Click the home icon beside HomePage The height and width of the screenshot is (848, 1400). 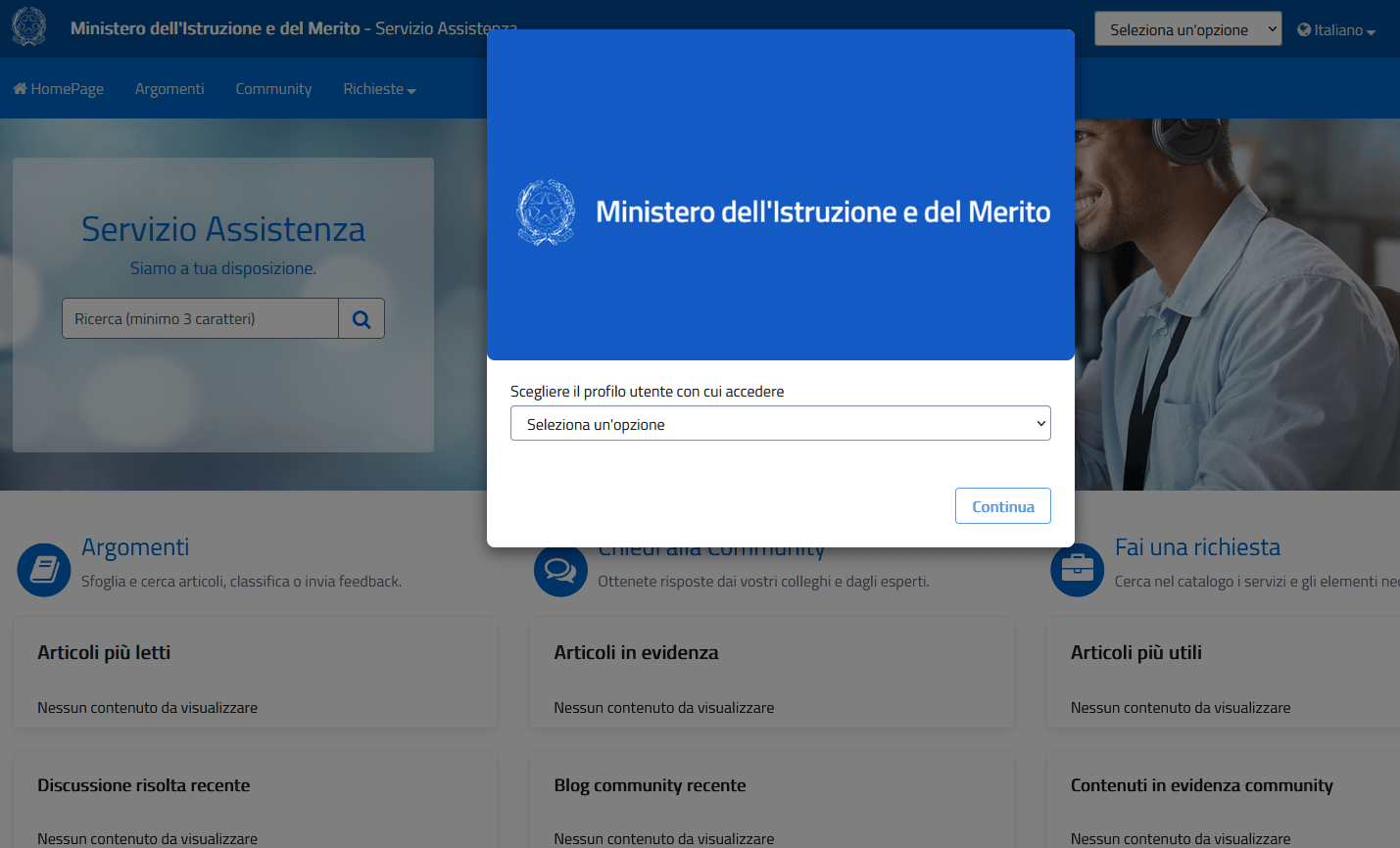[x=20, y=89]
